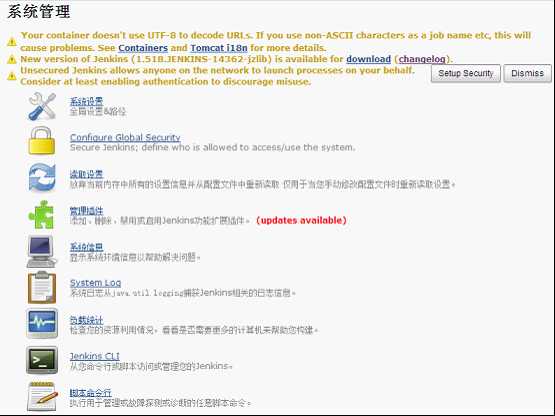The image size is (555, 416).
Task: Follow the Containers link in warning
Action: click(143, 48)
